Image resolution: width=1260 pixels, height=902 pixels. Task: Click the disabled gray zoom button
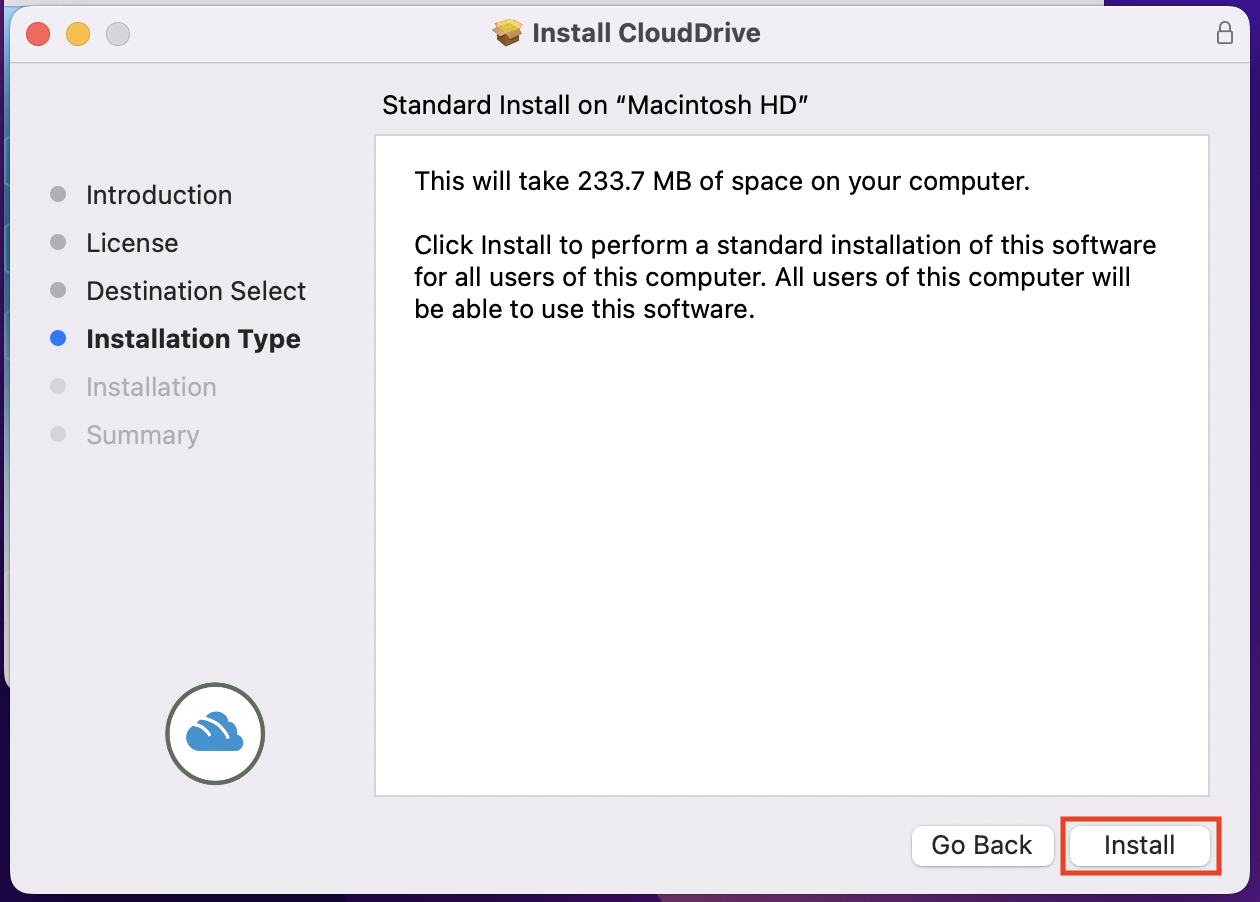pos(118,34)
